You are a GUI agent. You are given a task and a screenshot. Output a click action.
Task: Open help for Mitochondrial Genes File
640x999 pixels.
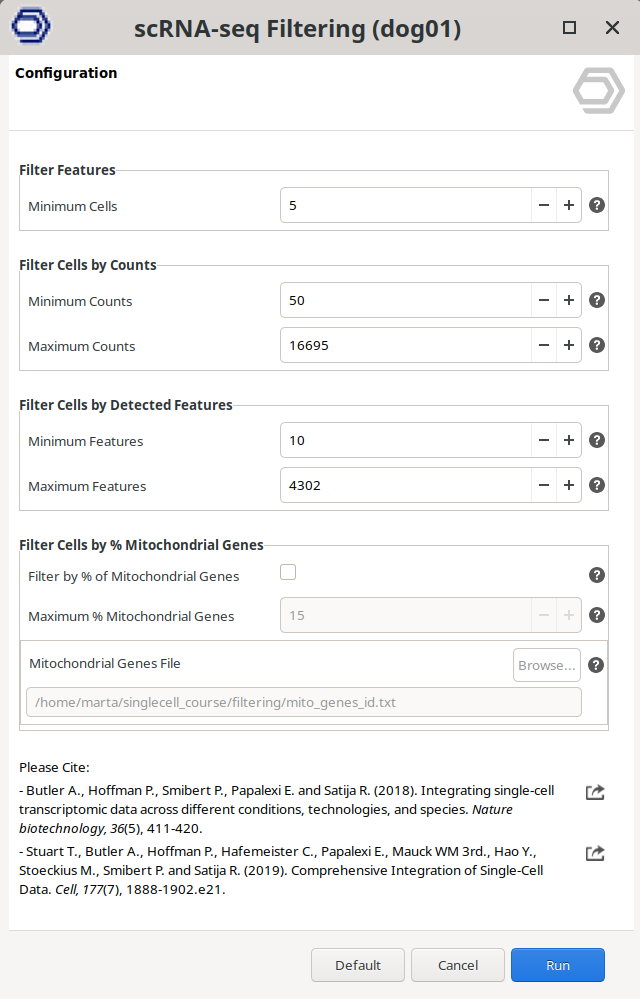597,665
